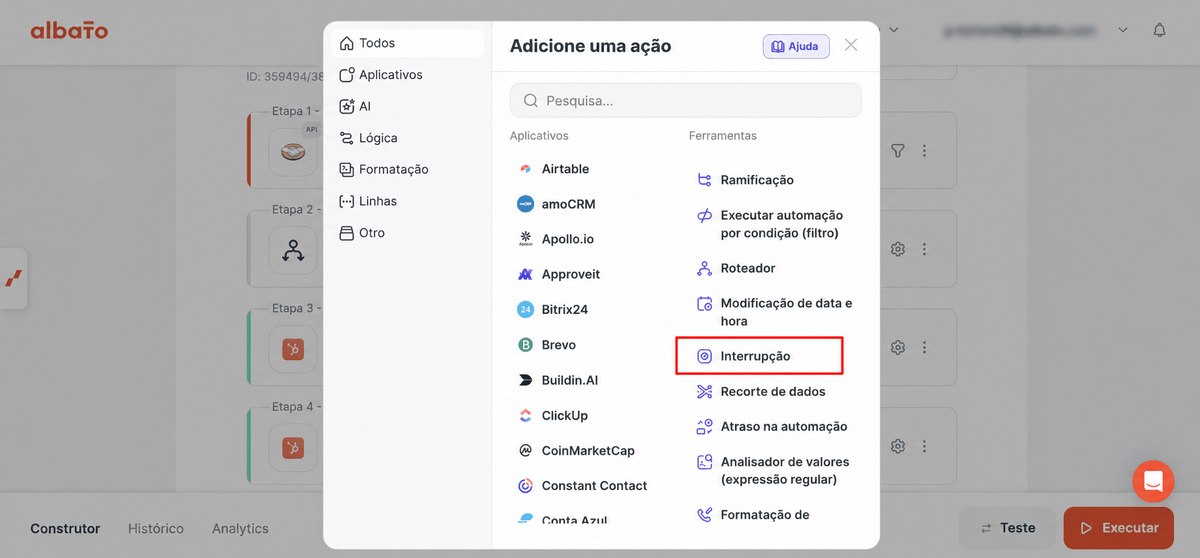The height and width of the screenshot is (558, 1200).
Task: Open the Etapa 3 settings gear
Action: point(898,348)
